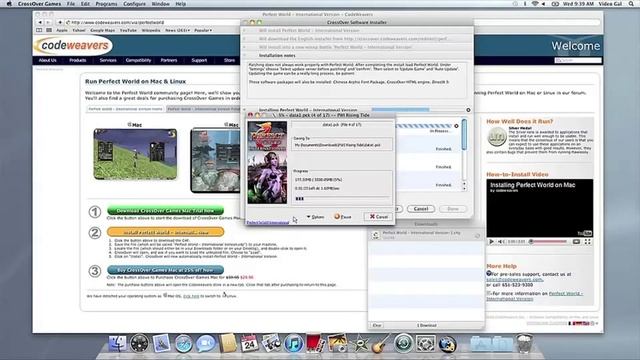Open Safari from the Dock
This screenshot has height=360, width=640.
[183, 343]
